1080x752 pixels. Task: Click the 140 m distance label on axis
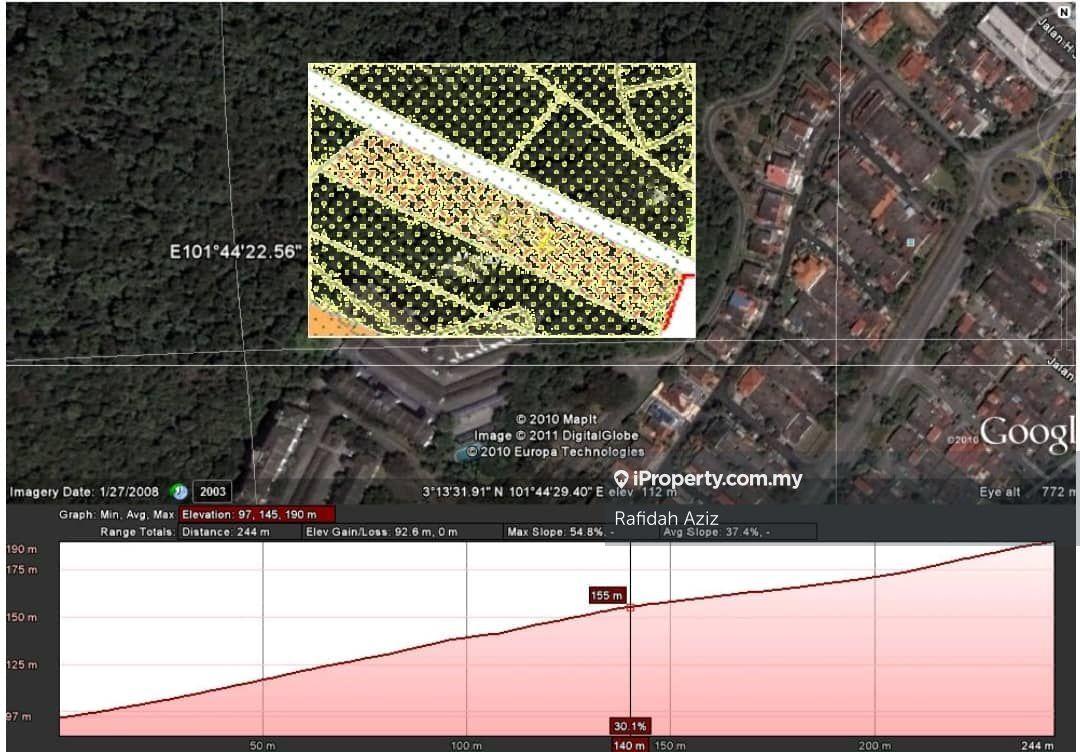pyautogui.click(x=629, y=745)
